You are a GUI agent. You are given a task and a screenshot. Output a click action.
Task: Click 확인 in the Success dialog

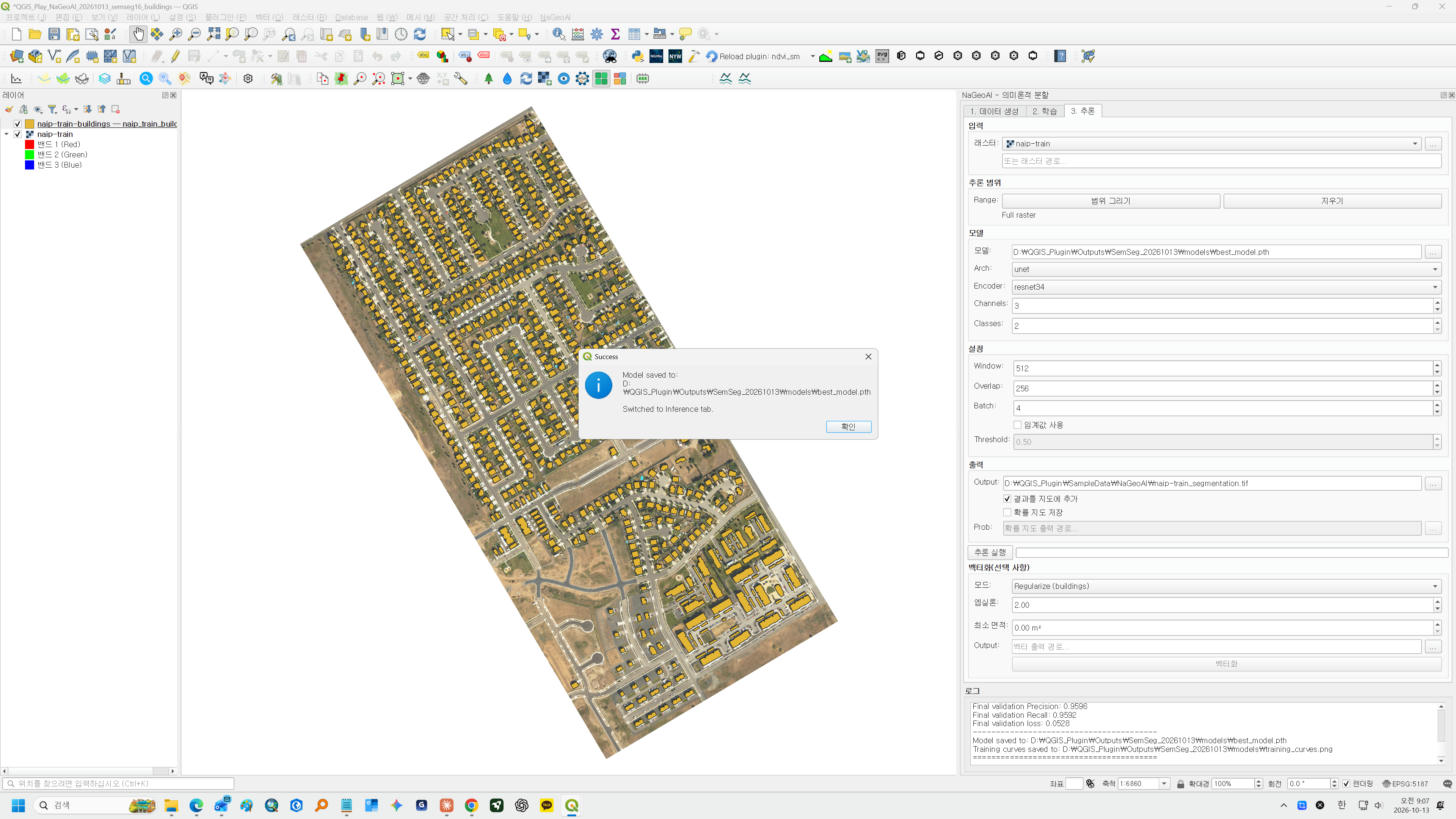[849, 427]
